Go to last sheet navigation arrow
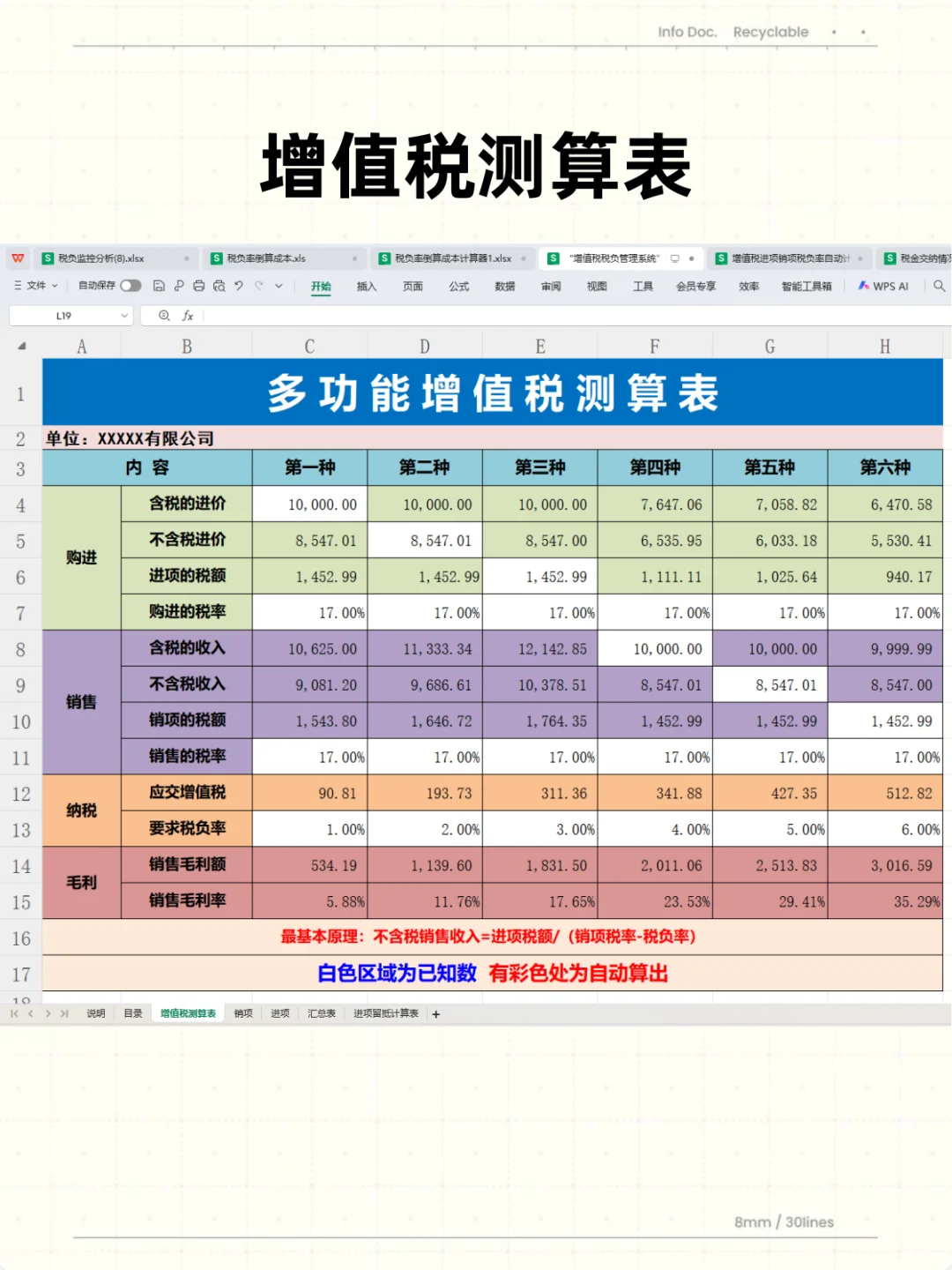The image size is (952, 1270). [64, 1014]
